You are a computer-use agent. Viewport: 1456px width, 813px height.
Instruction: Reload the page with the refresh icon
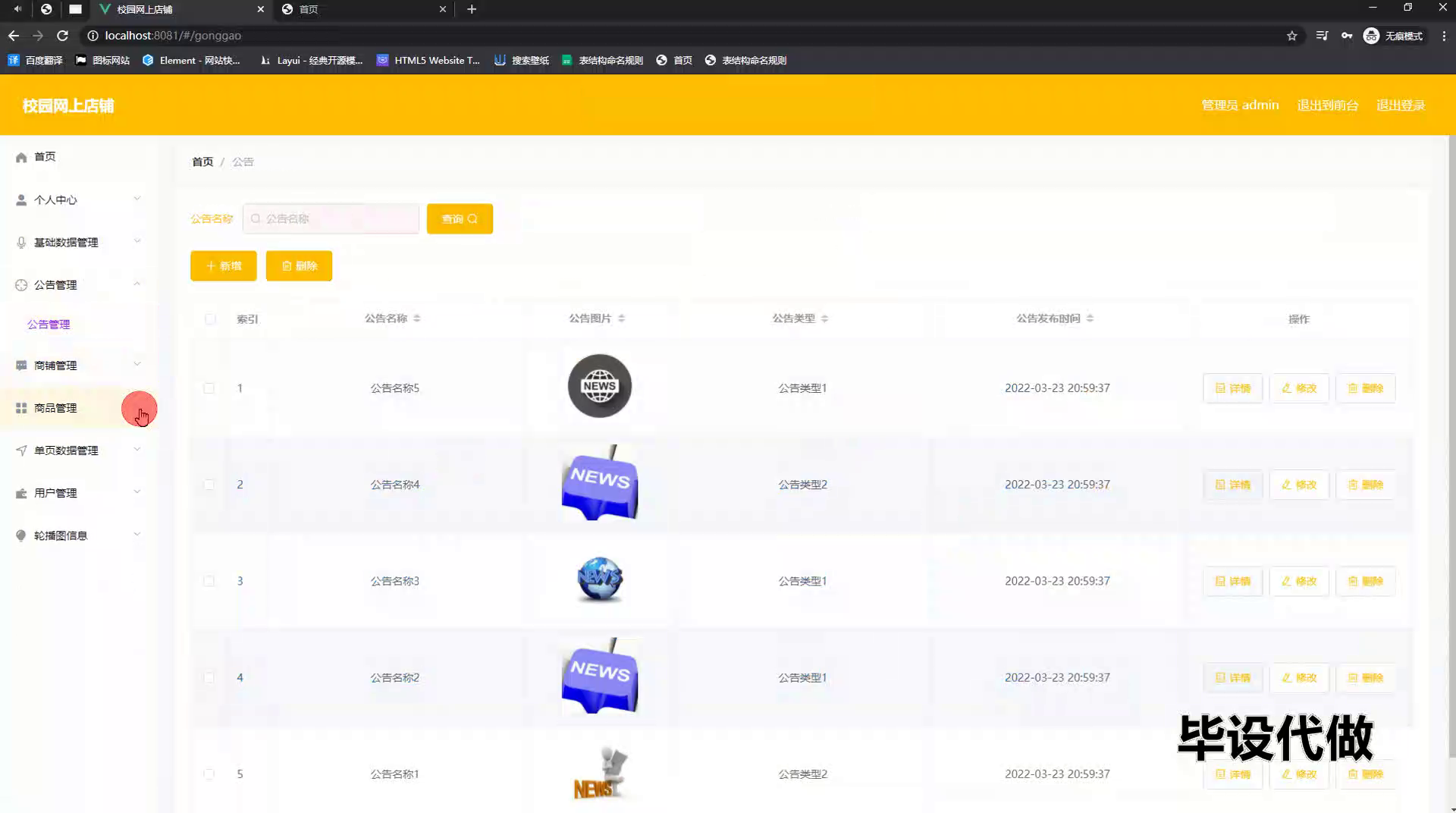[x=63, y=36]
